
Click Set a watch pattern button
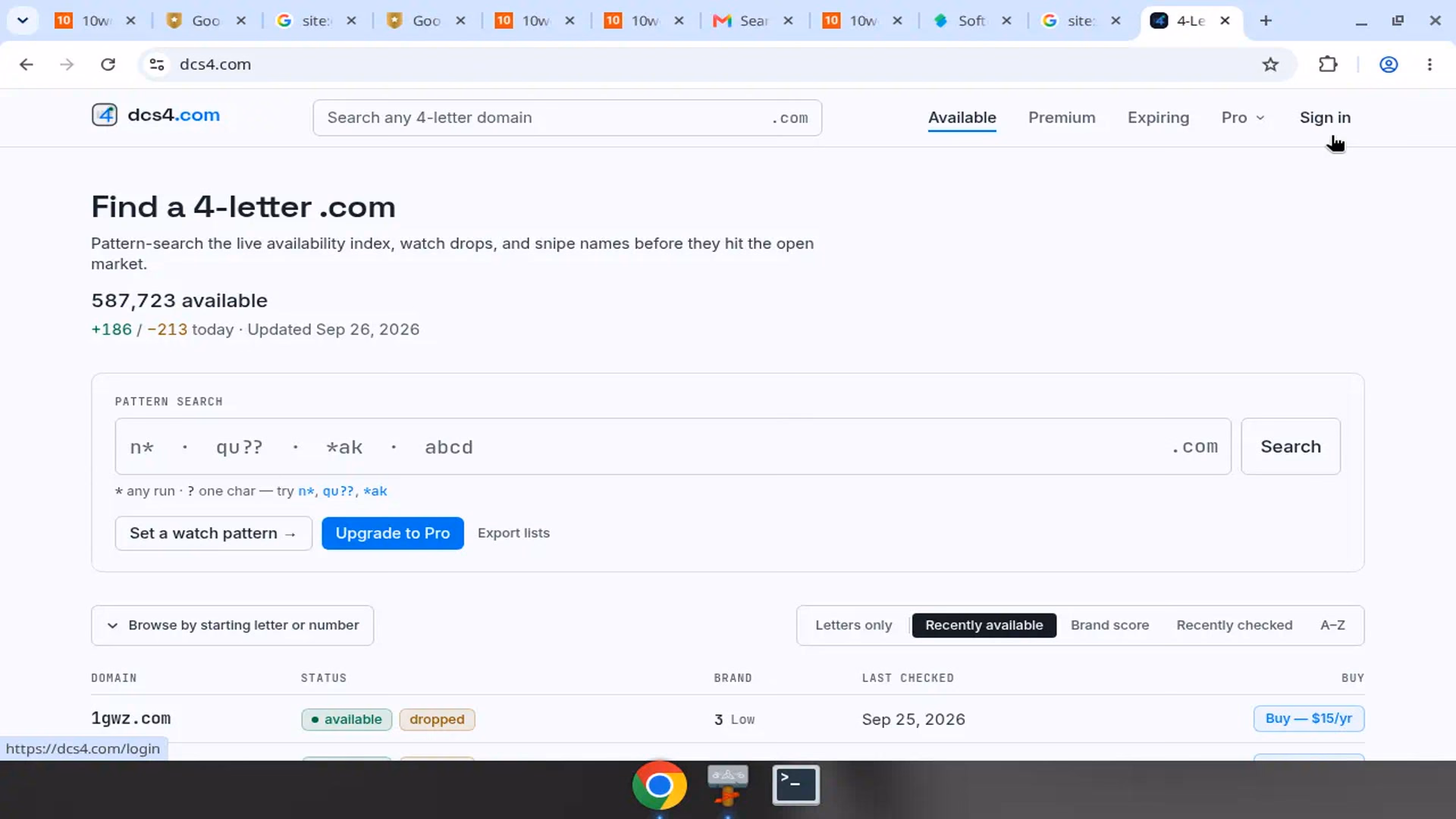(213, 533)
